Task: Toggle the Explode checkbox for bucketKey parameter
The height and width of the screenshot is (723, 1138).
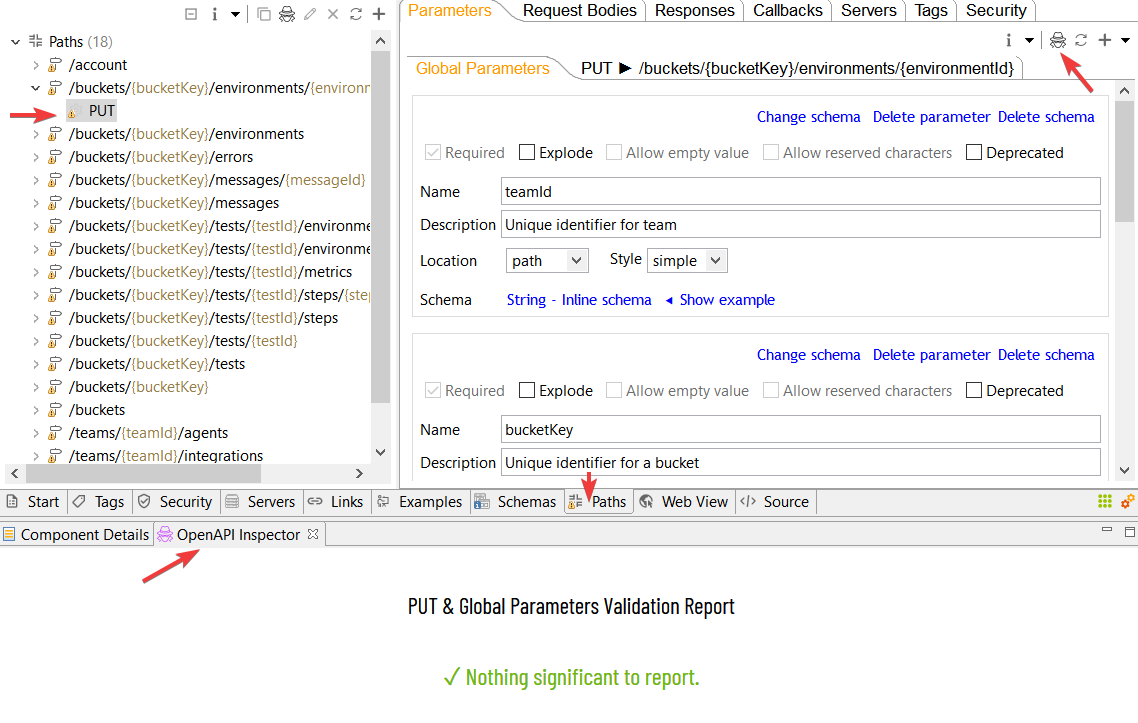Action: tap(527, 391)
